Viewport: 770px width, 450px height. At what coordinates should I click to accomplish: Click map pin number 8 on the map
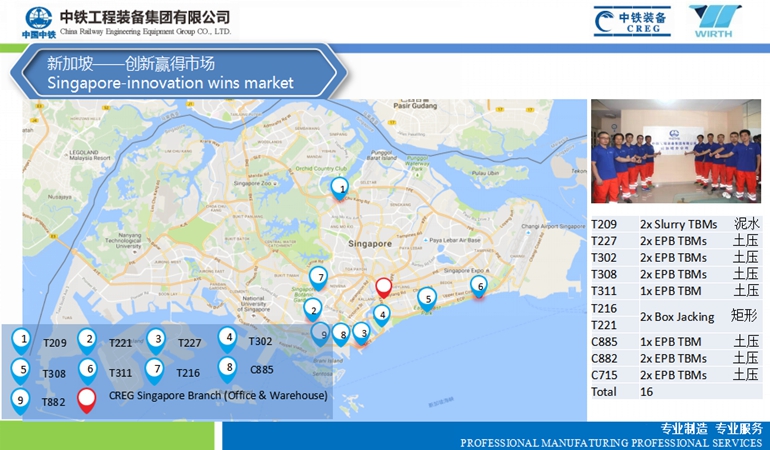[x=341, y=335]
